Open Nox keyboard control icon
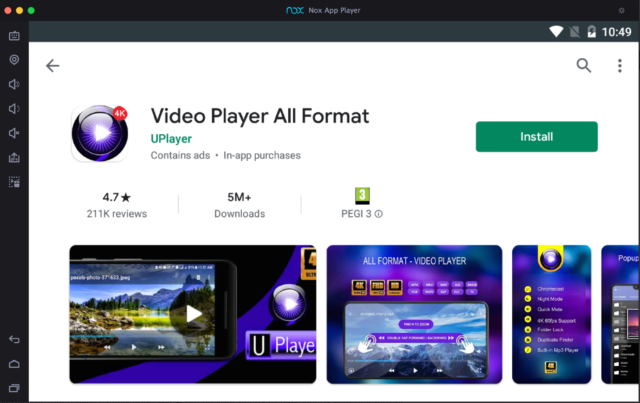The image size is (640, 403). 14,36
